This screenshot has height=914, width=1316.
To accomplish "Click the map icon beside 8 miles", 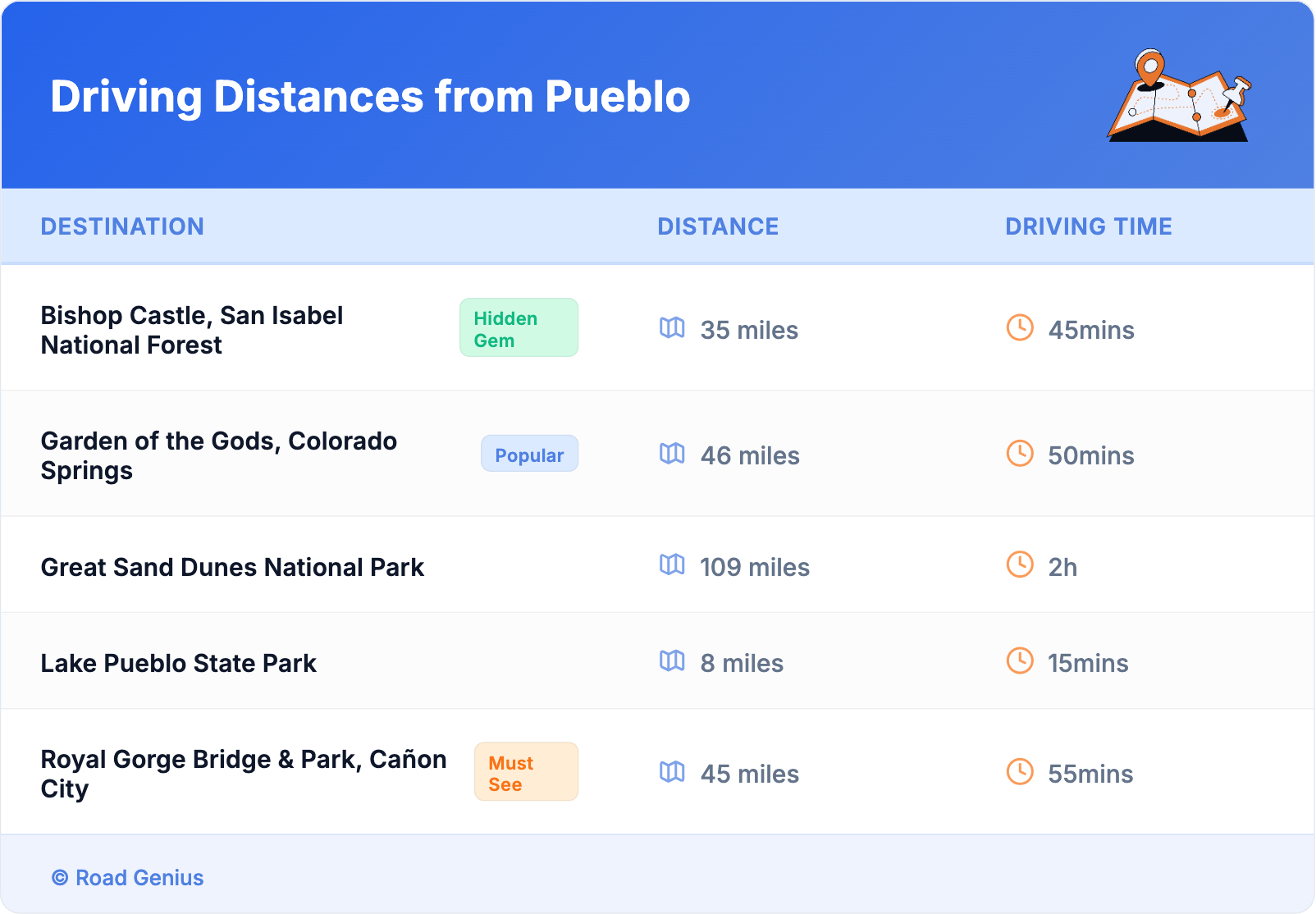I will coord(672,661).
